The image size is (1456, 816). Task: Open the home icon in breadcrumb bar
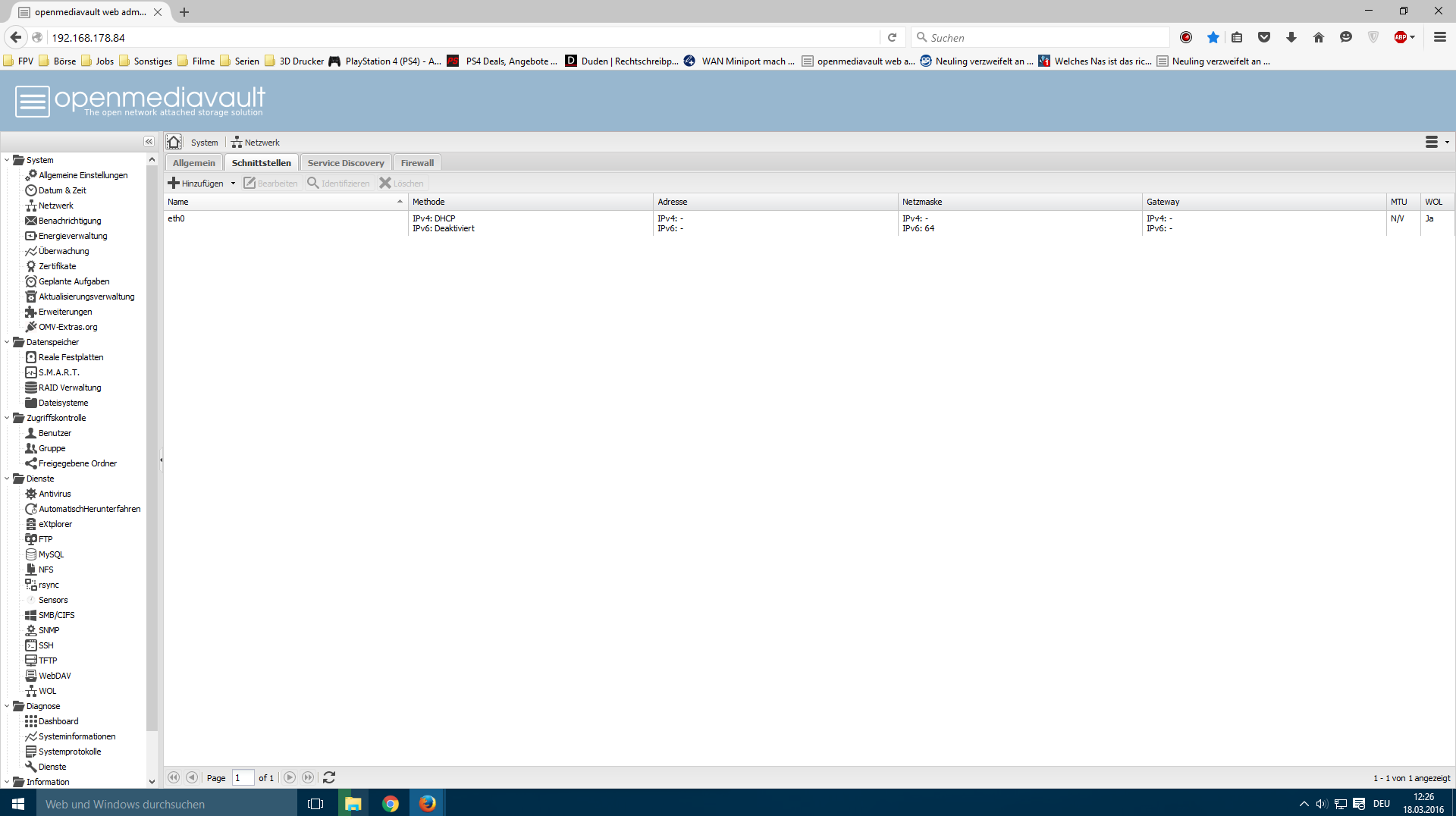(x=174, y=142)
